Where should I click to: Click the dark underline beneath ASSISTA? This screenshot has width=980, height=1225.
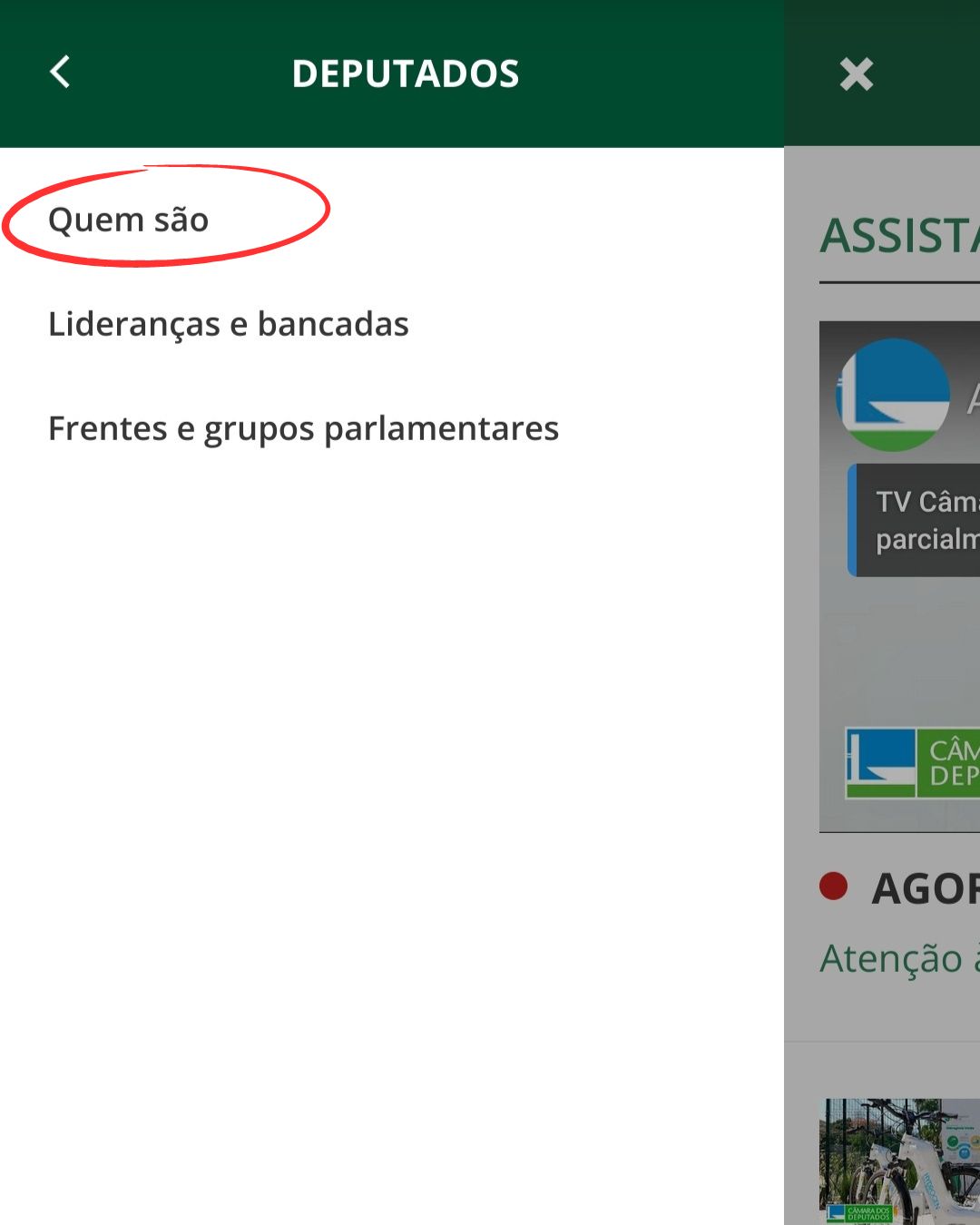coord(899,282)
